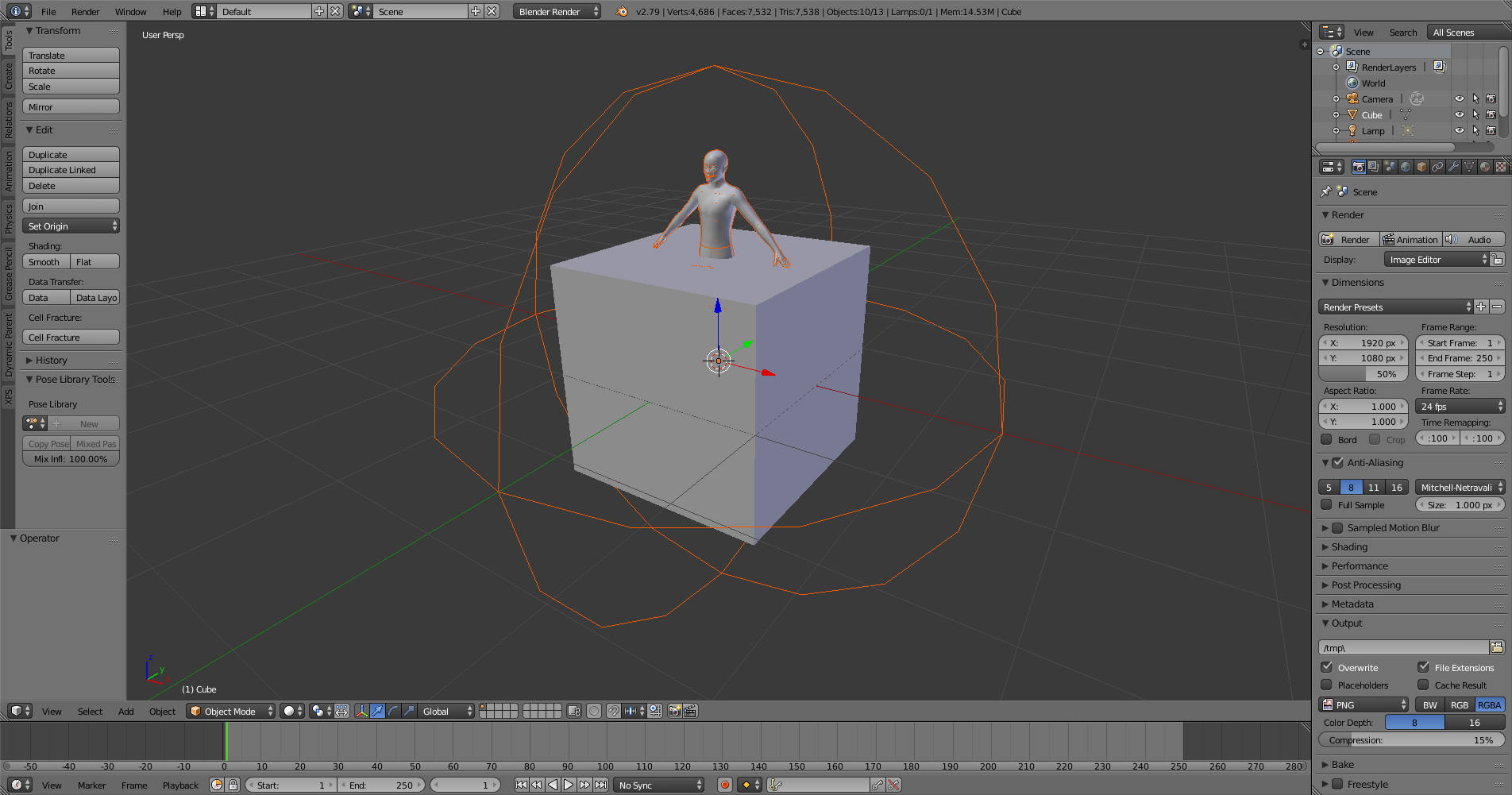
Task: Click the Duplicate Linked button
Action: tap(71, 170)
